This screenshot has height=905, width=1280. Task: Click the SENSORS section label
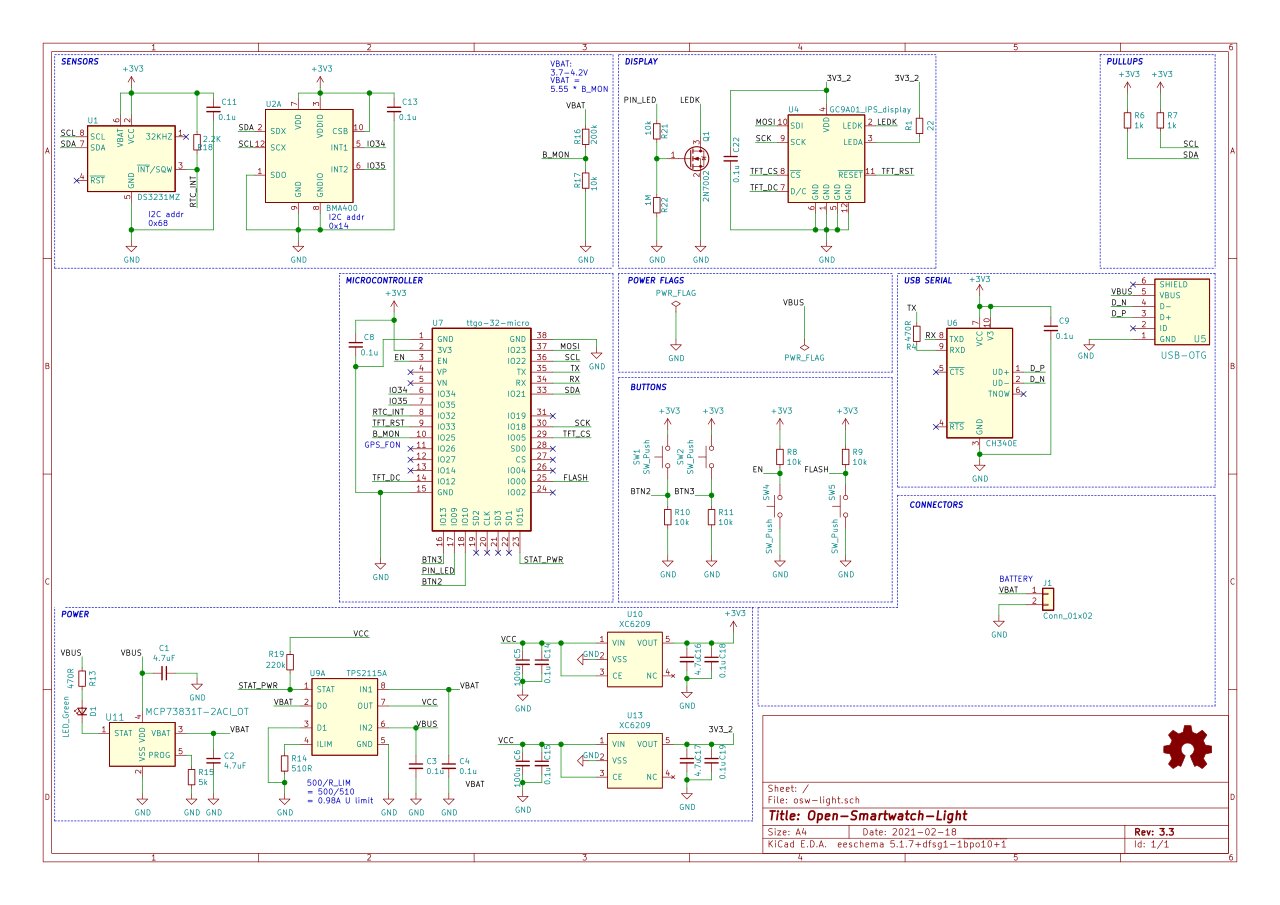click(80, 61)
